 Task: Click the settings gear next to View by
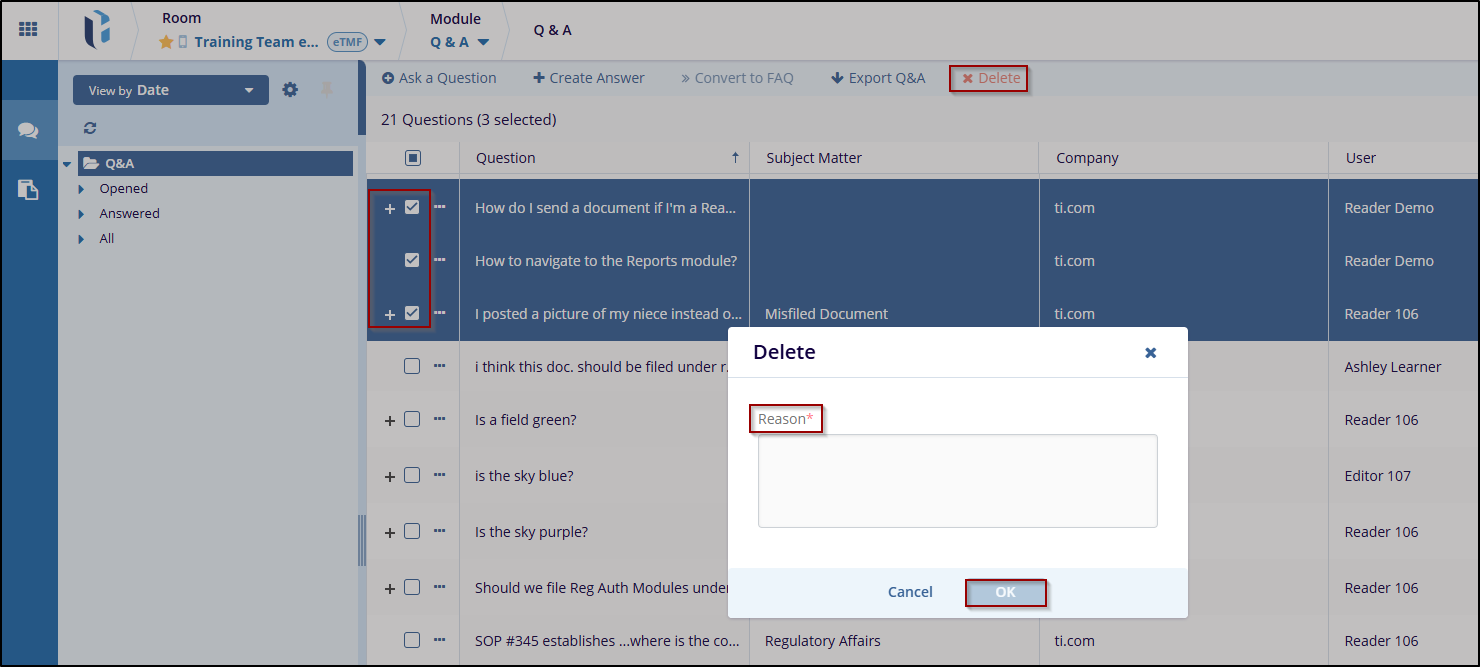click(x=290, y=90)
